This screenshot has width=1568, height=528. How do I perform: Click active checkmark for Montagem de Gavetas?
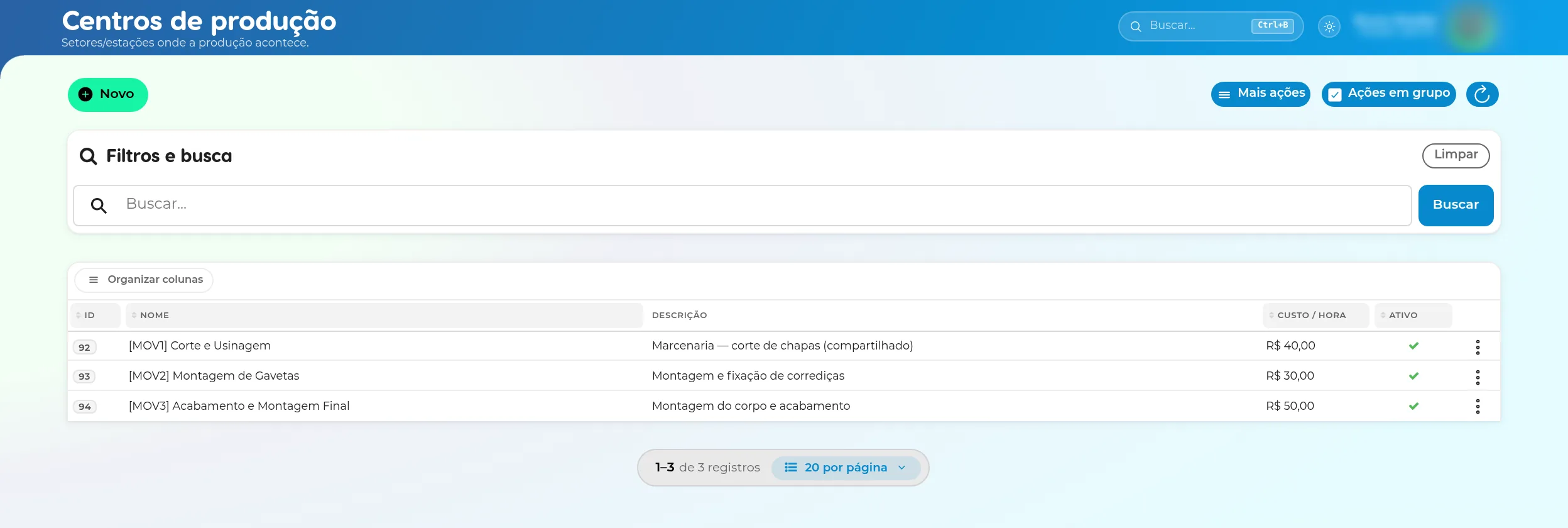coord(1413,376)
